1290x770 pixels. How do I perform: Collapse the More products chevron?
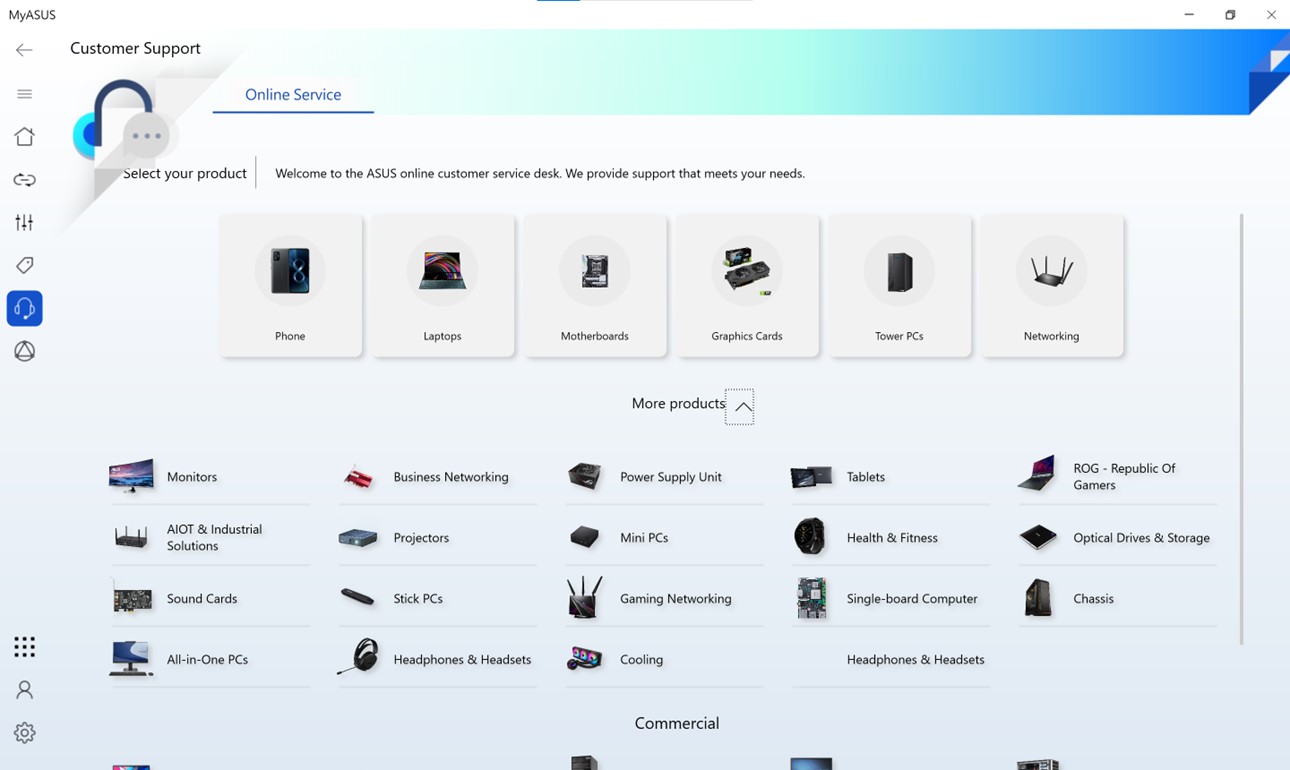click(740, 407)
